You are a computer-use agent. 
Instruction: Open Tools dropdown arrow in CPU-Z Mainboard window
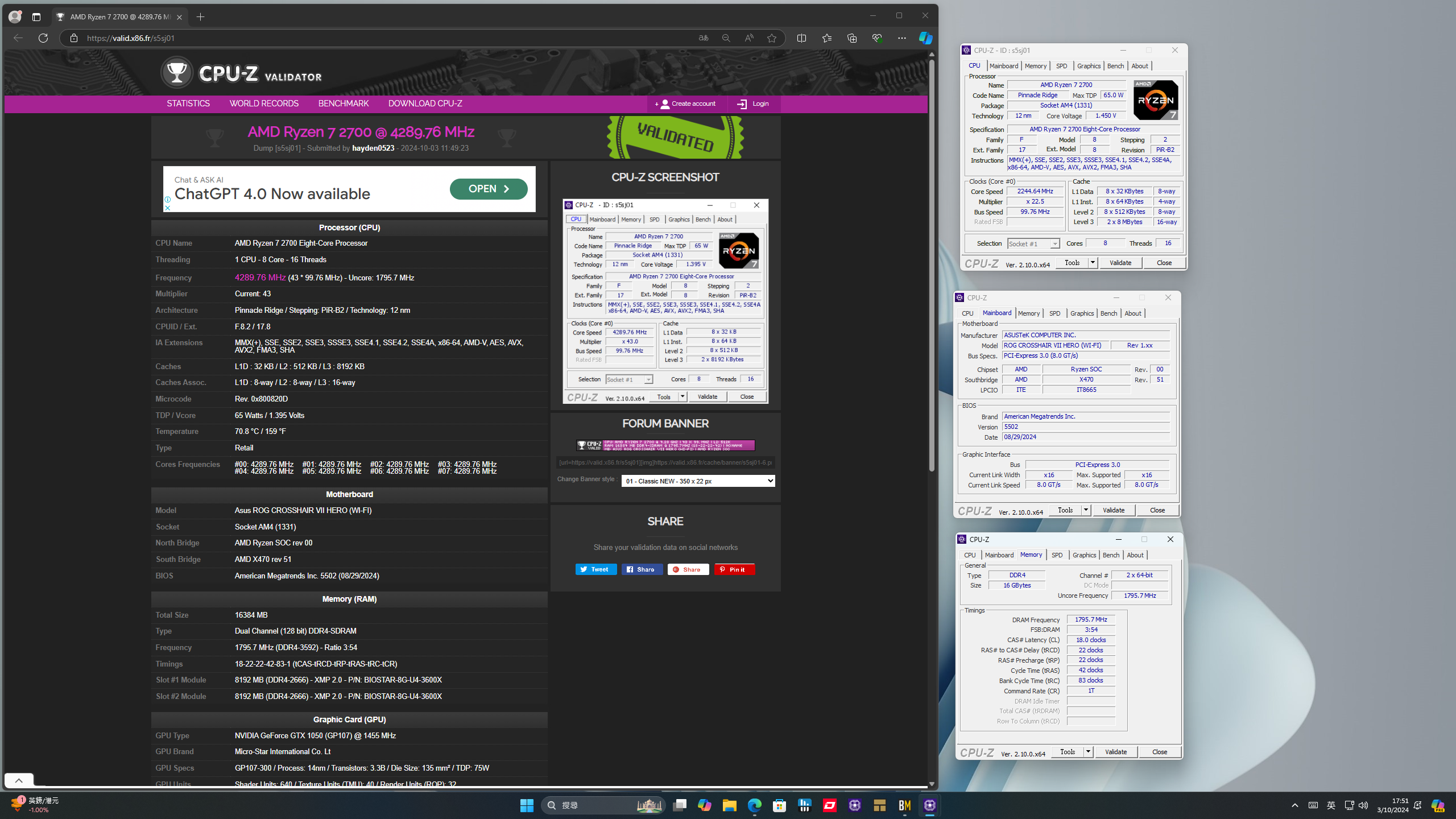[x=1086, y=510]
